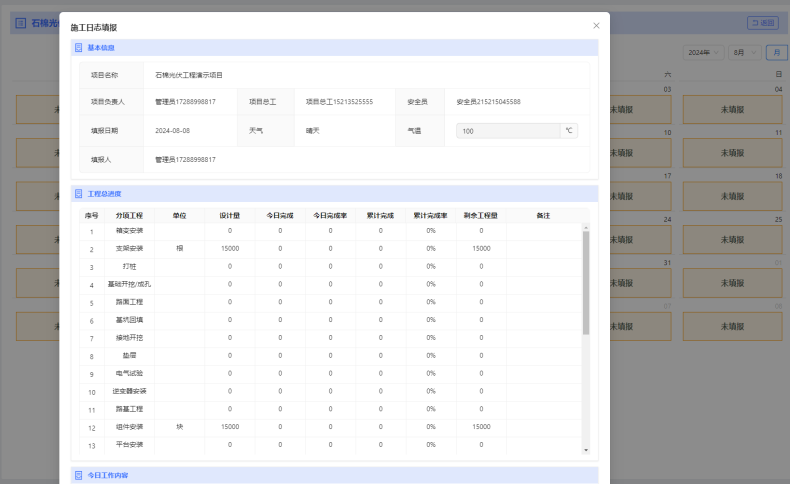Click the 分项工程 column header

pos(129,216)
